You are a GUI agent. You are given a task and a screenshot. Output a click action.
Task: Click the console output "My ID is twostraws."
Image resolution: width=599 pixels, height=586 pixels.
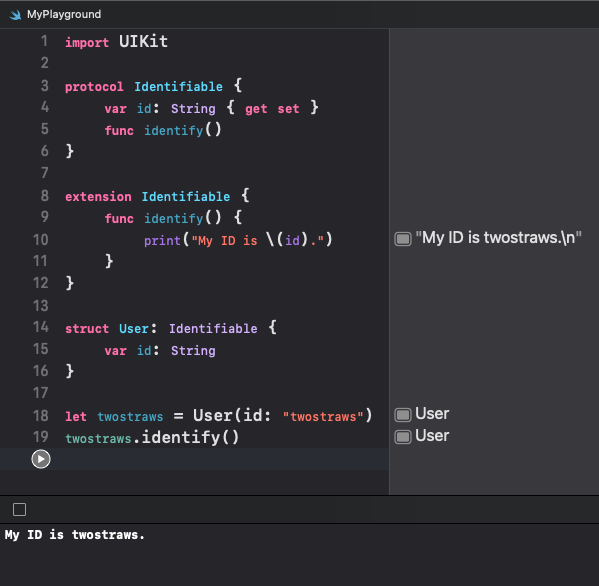coord(75,535)
